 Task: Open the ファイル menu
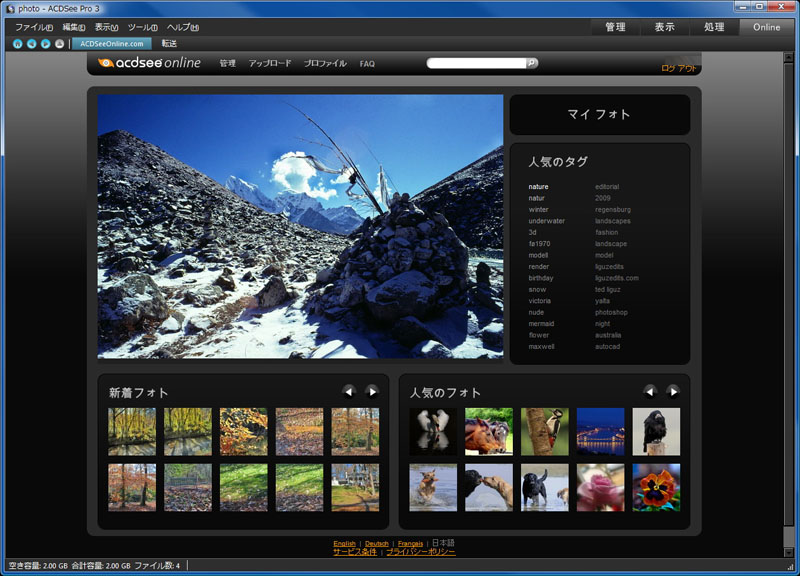[34, 27]
